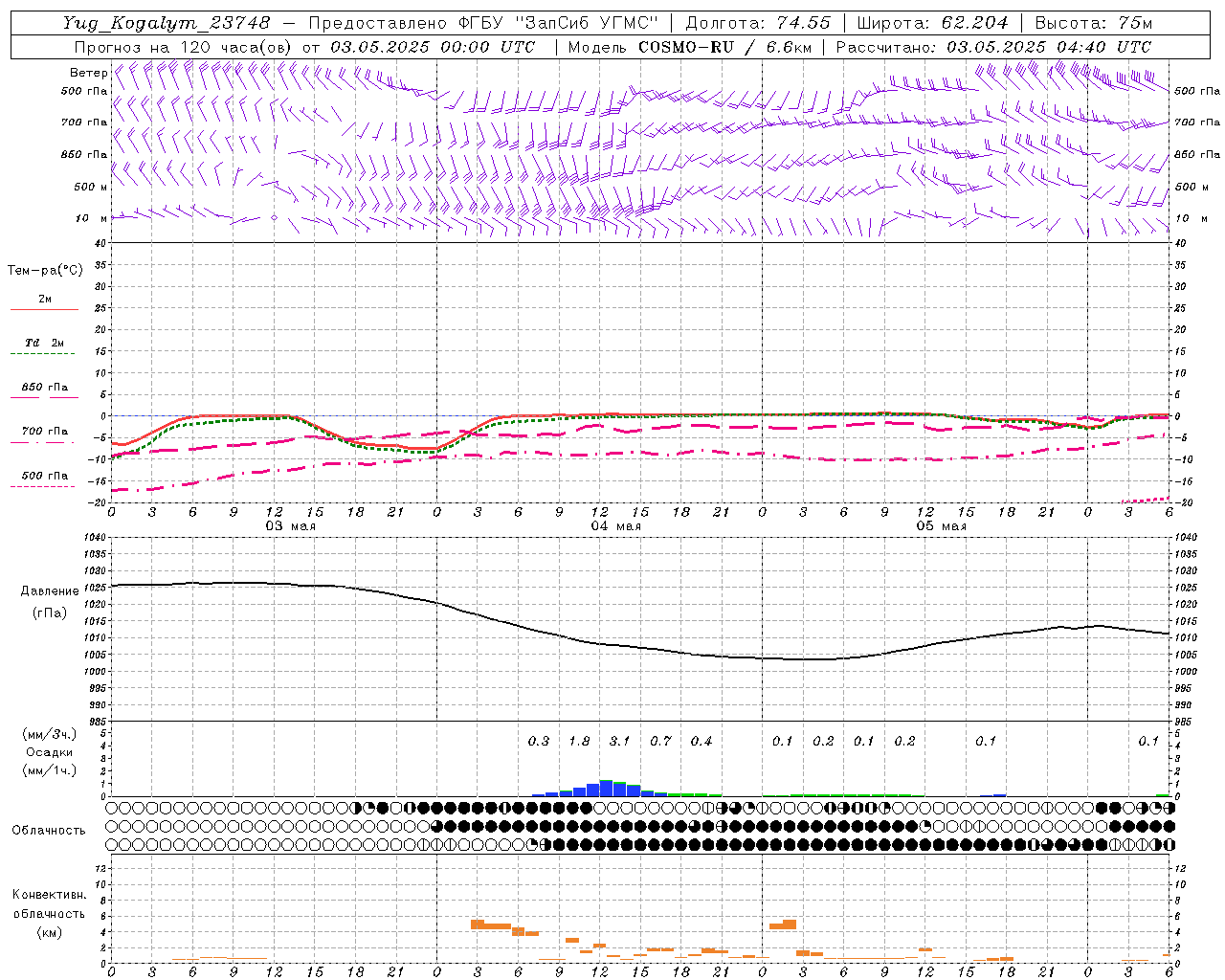Viewport: 1225px width, 980px height.
Task: Click the forecast header Прогноз на 120 часа(ов)
Action: tap(184, 47)
